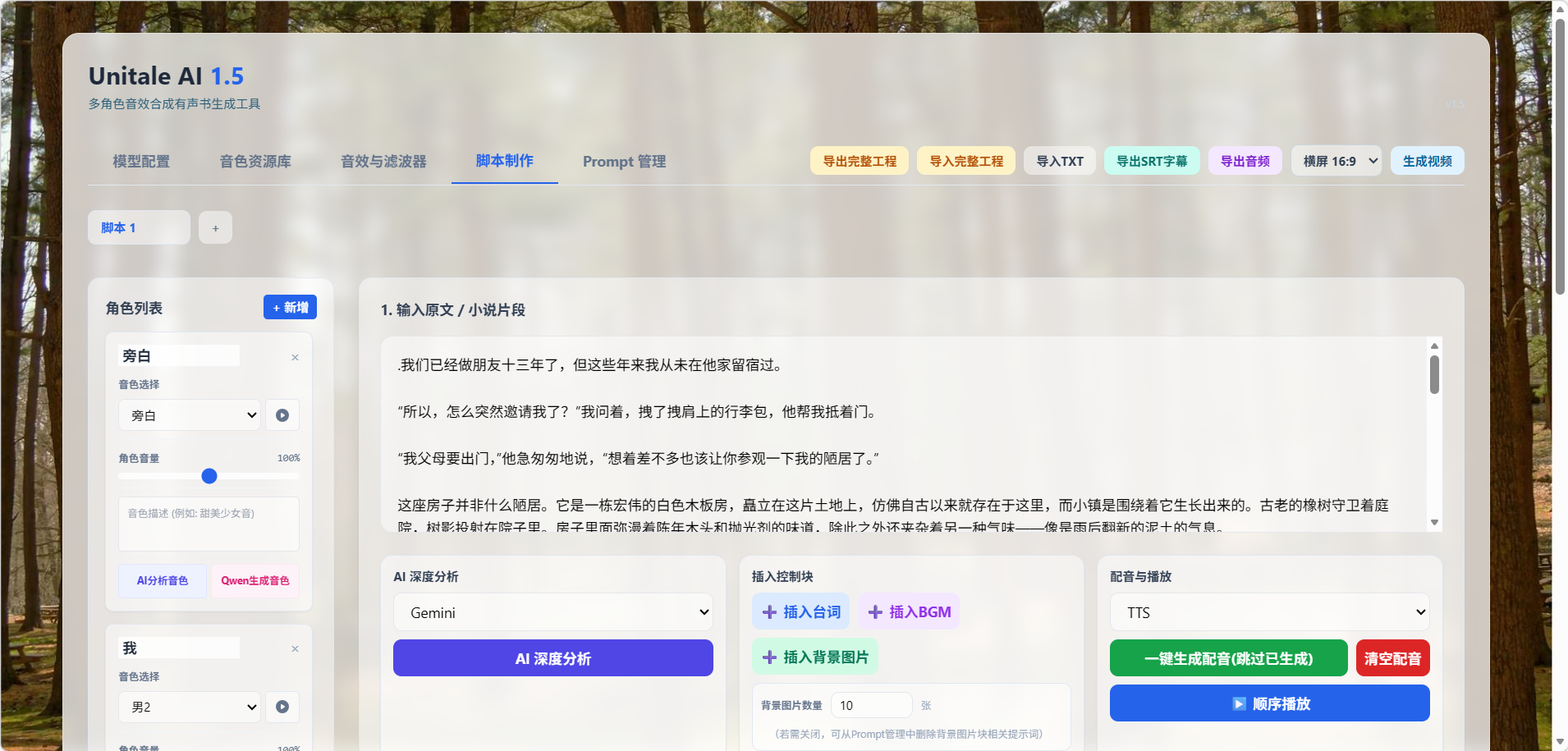Viewport: 1568px width, 751px height.
Task: Start AI 深度分析 purple button
Action: pos(553,658)
